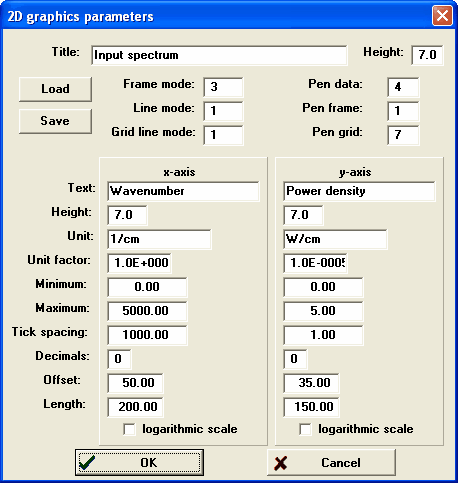Click y-axis Maximum field 5.00
458x483 pixels.
click(x=323, y=311)
